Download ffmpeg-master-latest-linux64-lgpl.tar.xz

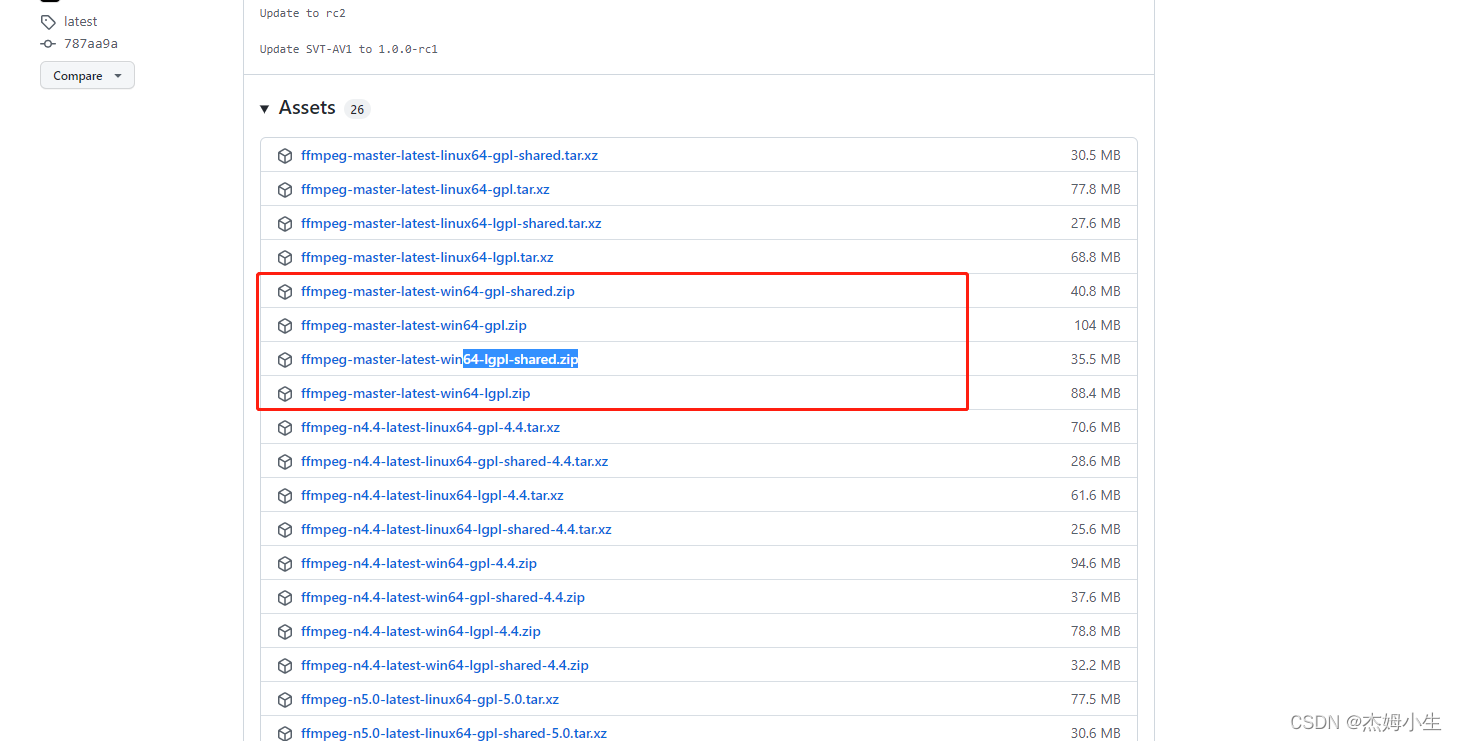click(x=427, y=258)
